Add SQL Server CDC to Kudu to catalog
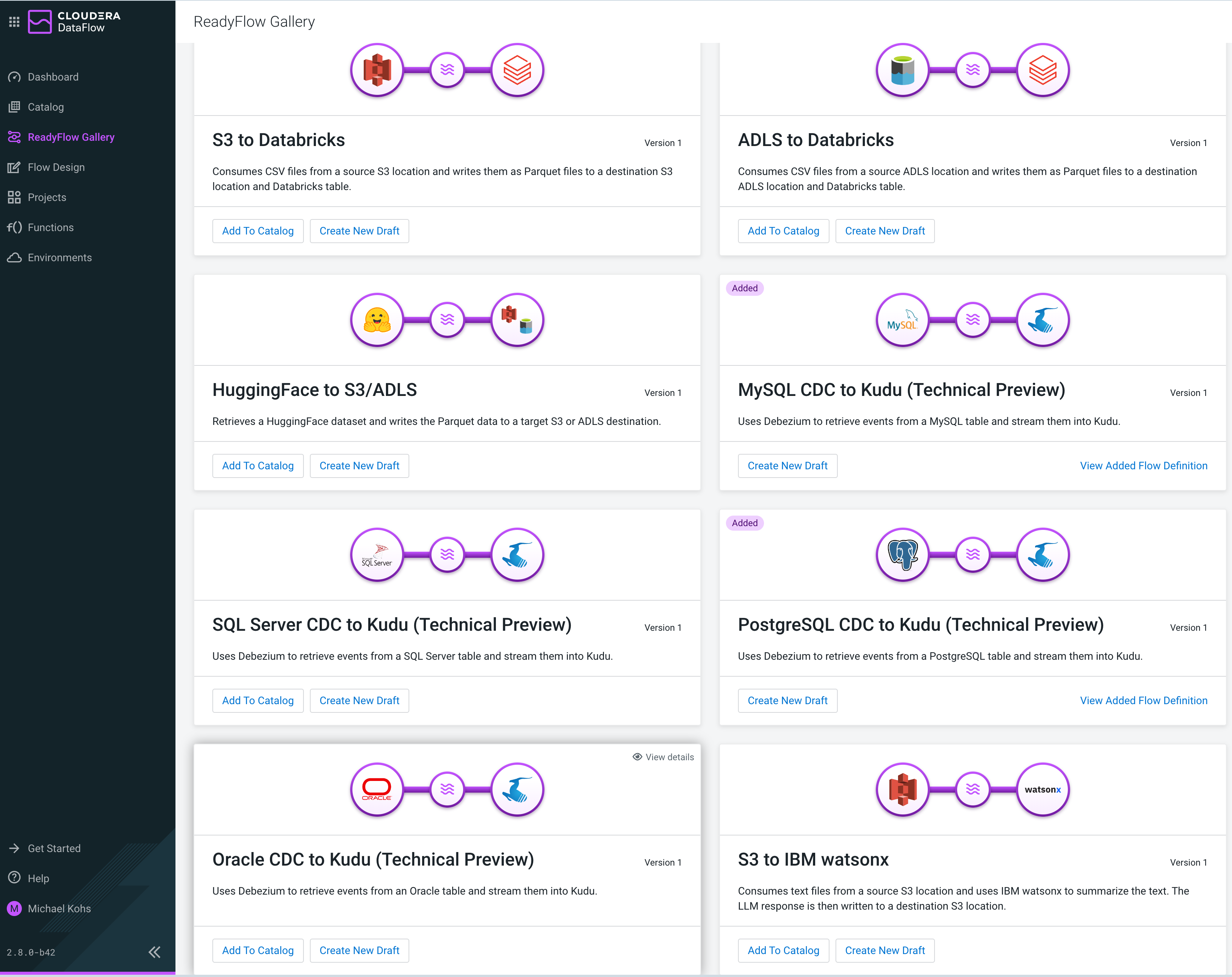Image resolution: width=1232 pixels, height=977 pixels. (258, 700)
